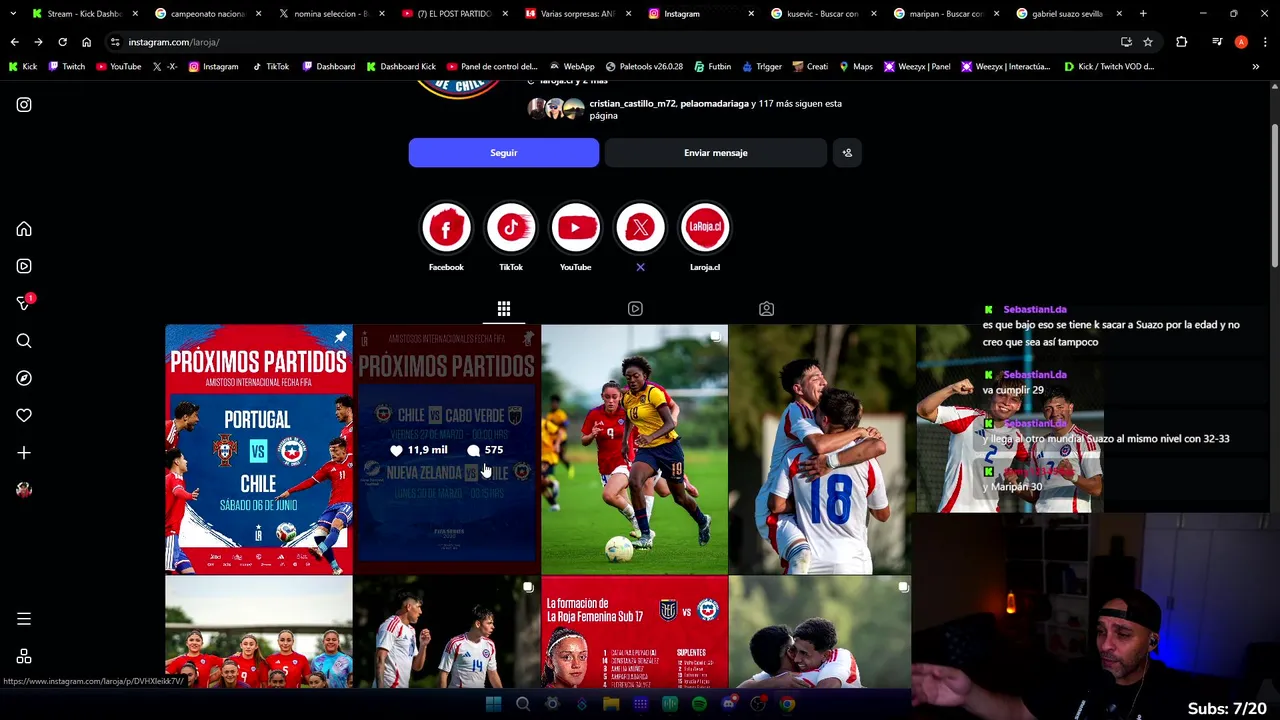The image size is (1280, 720).
Task: Click the Create plus icon in the sidebar
Action: click(x=24, y=453)
